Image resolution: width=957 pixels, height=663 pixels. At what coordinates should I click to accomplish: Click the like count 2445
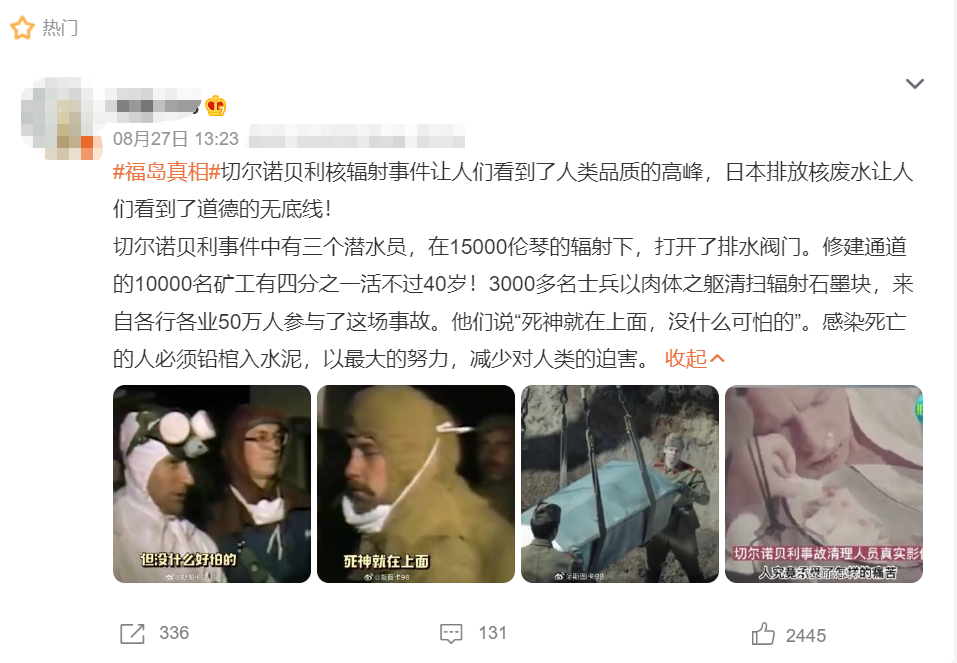point(806,636)
